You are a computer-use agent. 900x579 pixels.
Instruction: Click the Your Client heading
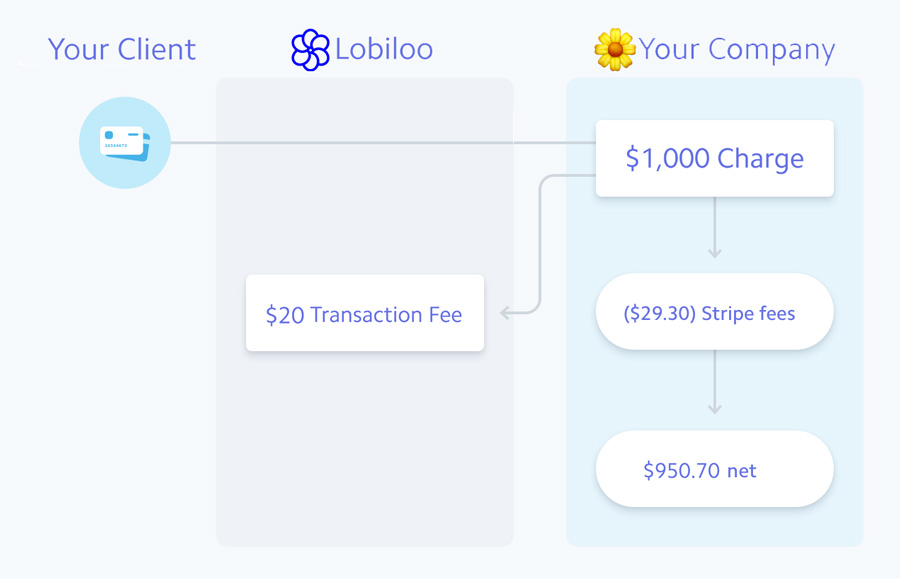click(x=122, y=49)
